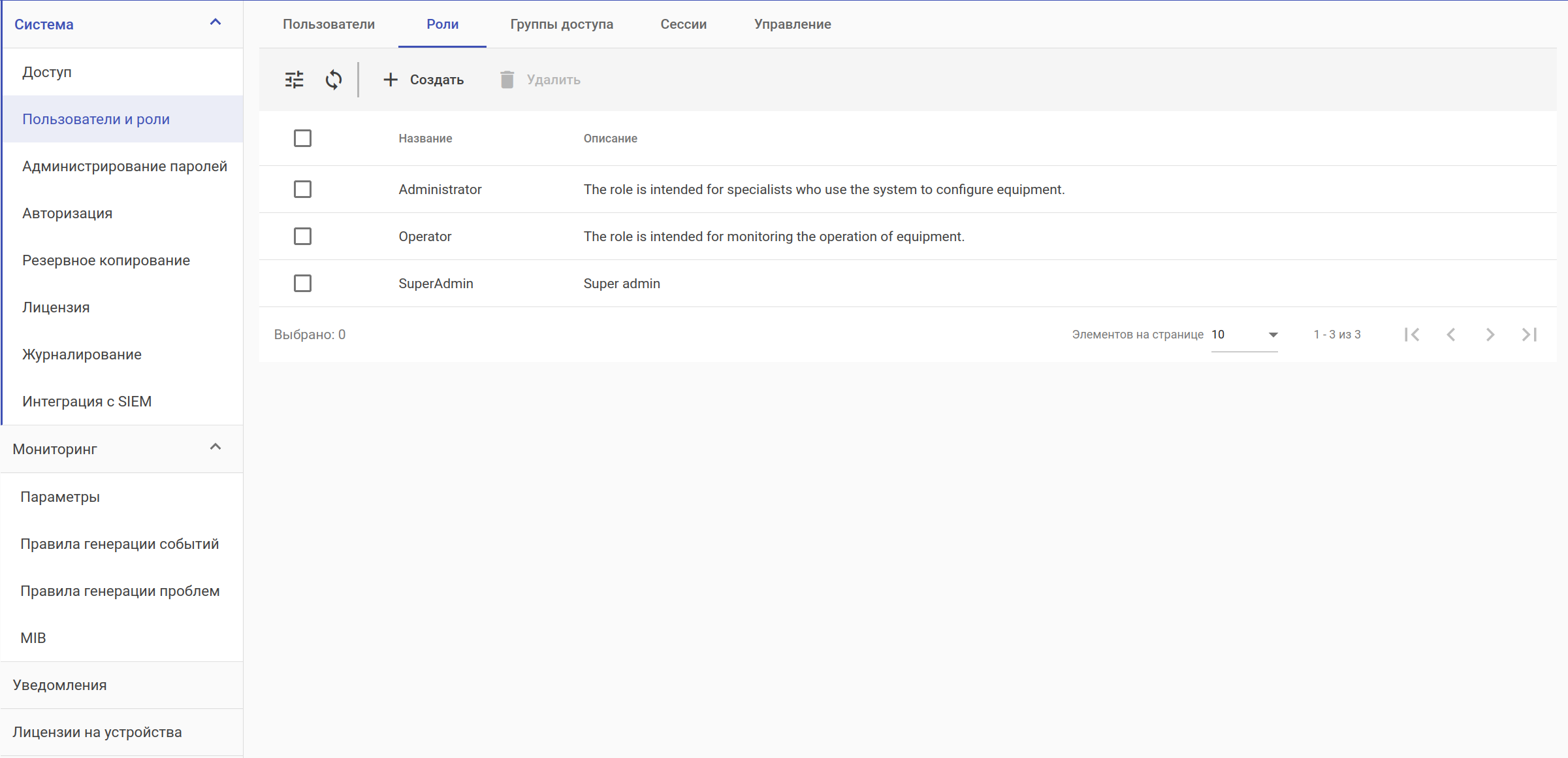Open the filter settings icon

coord(294,80)
